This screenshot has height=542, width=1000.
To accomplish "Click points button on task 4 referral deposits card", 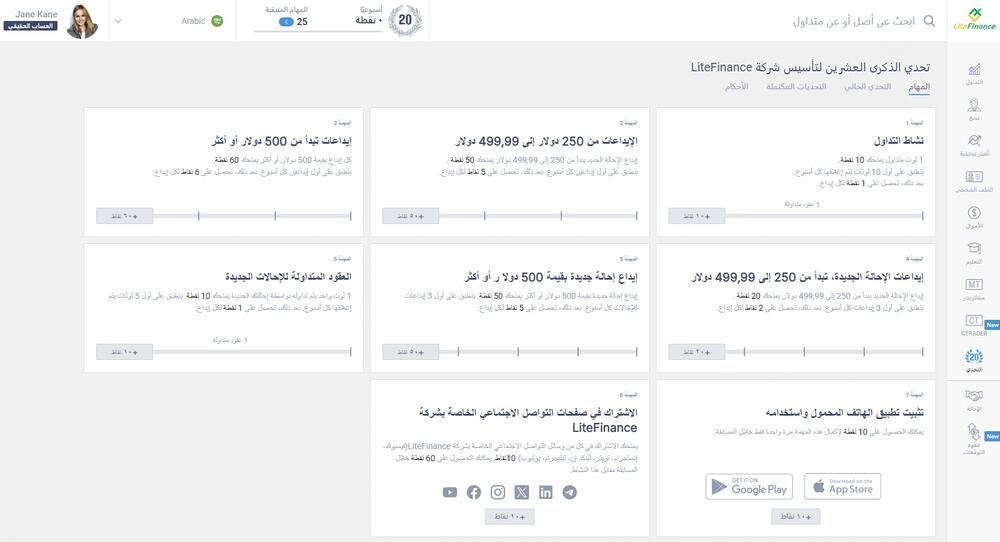I will coord(696,352).
